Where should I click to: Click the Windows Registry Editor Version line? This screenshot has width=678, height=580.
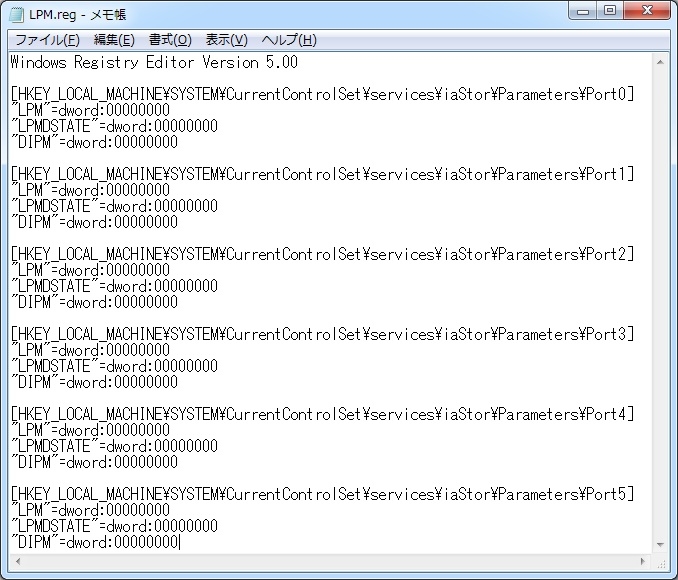pos(154,62)
